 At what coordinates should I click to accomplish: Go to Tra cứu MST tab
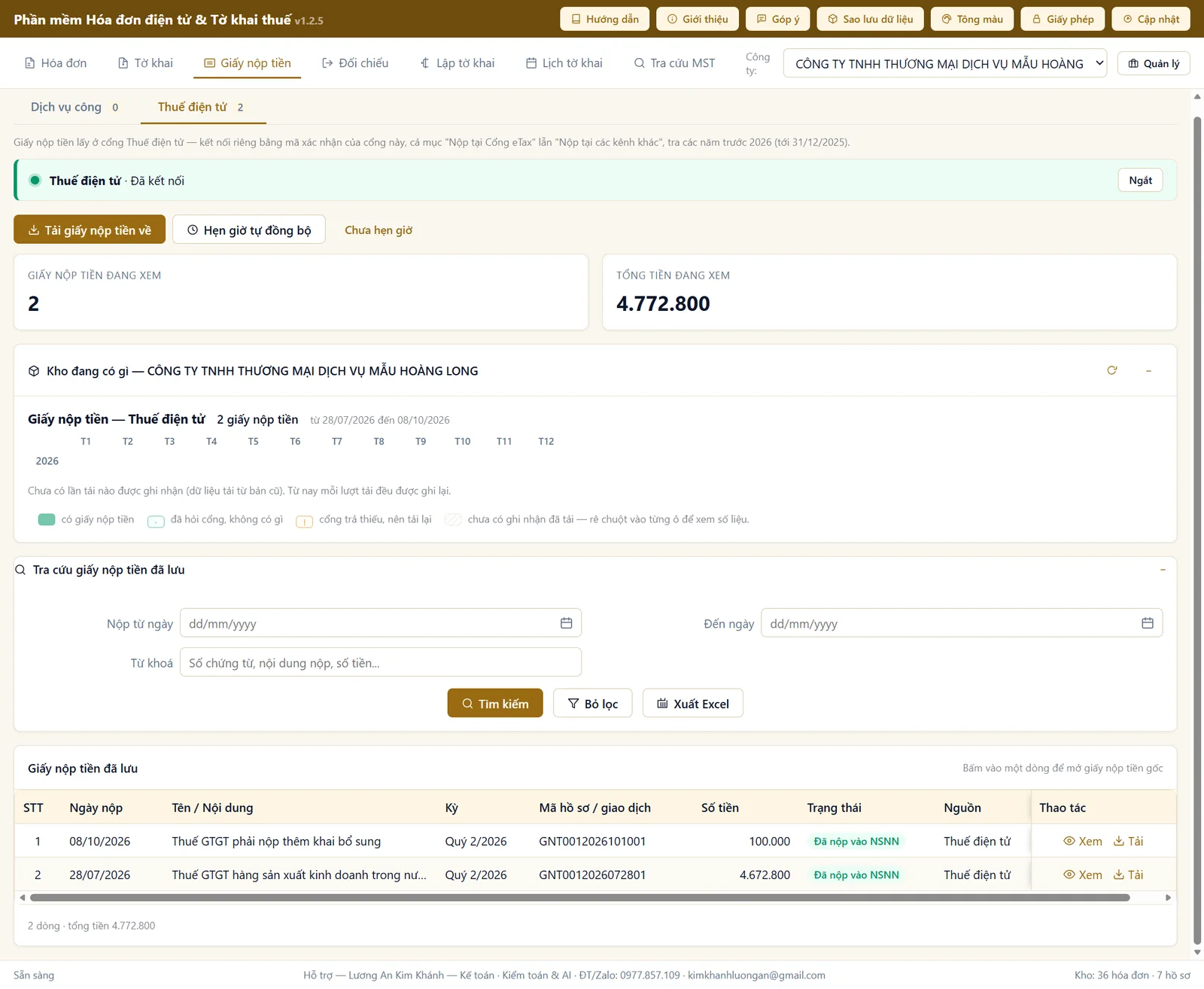(x=675, y=63)
